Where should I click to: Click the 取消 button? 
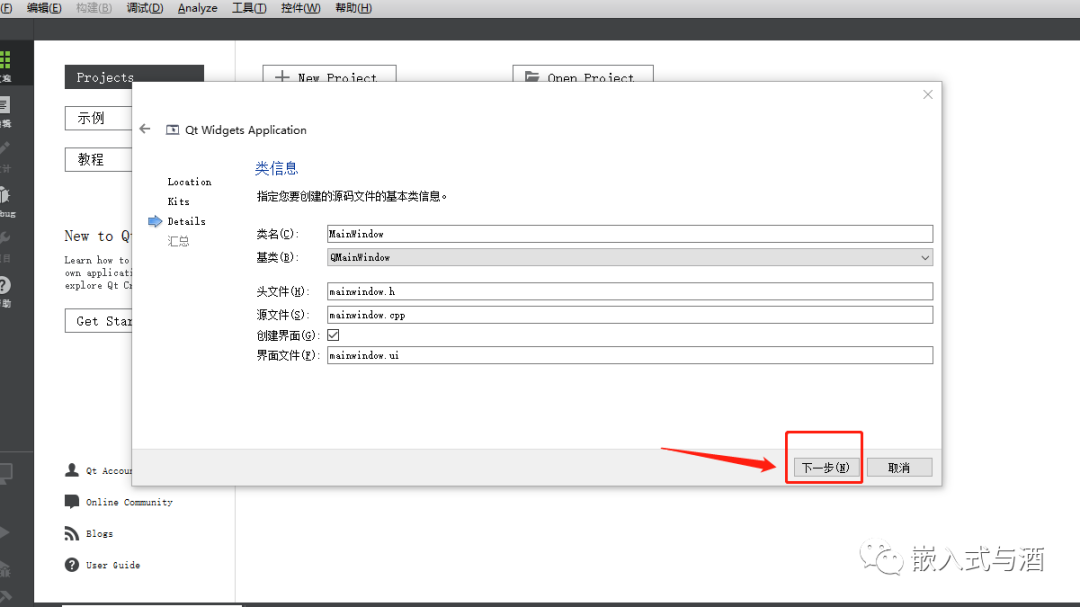point(899,468)
